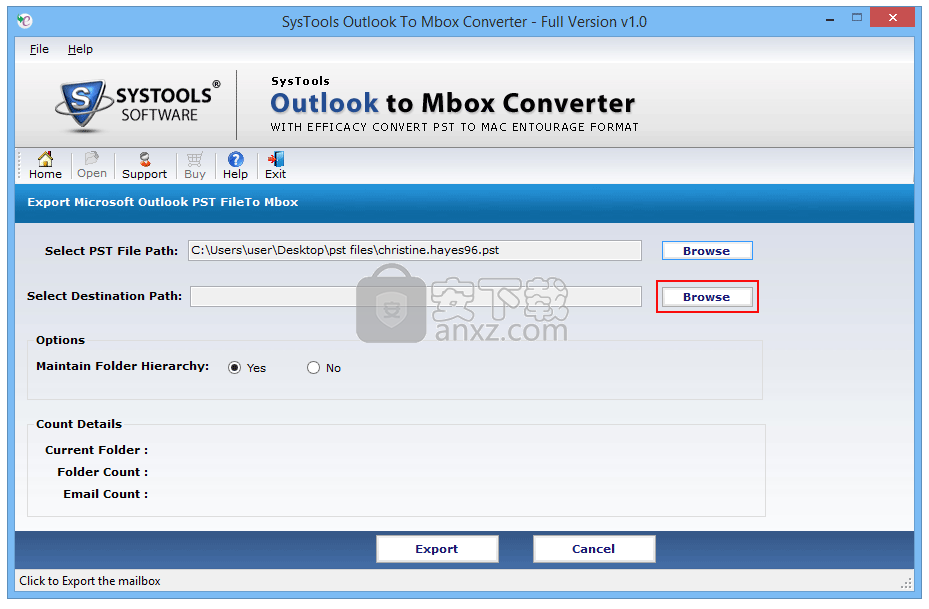Open Help via the question mark icon
The image size is (929, 609).
pyautogui.click(x=235, y=165)
